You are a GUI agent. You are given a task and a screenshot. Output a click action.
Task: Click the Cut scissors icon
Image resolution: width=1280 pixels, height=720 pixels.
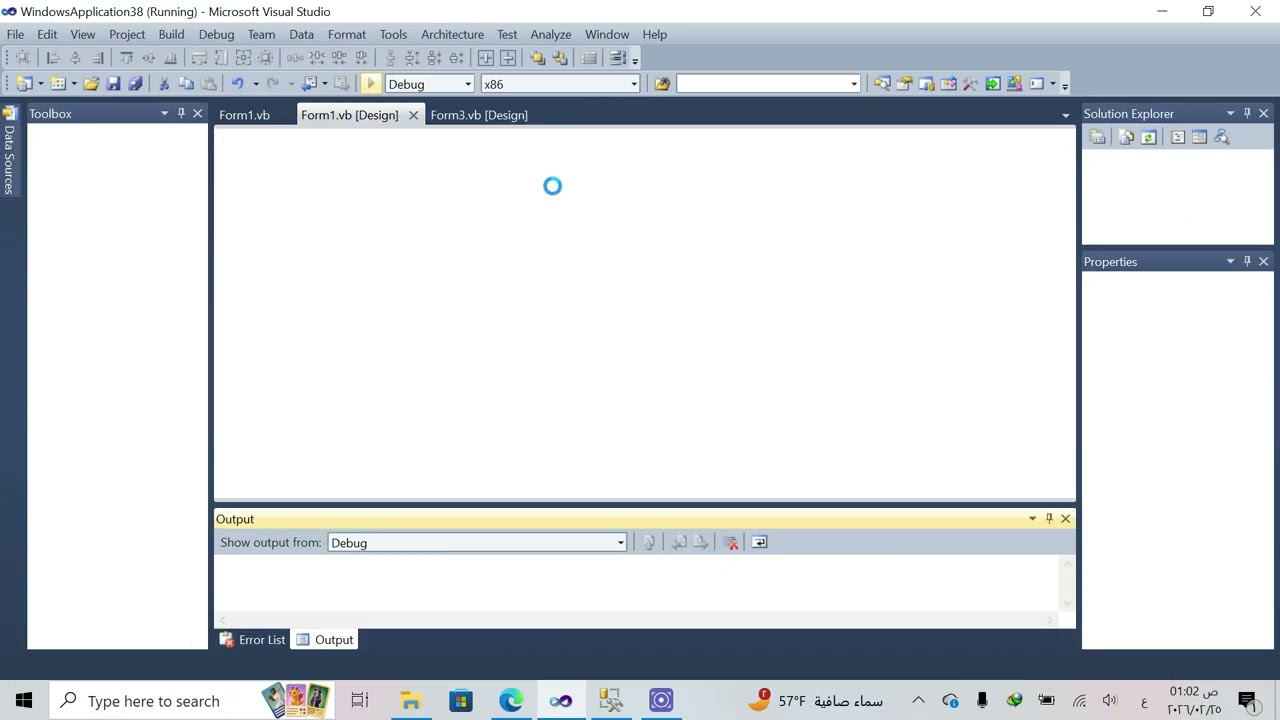tap(164, 84)
